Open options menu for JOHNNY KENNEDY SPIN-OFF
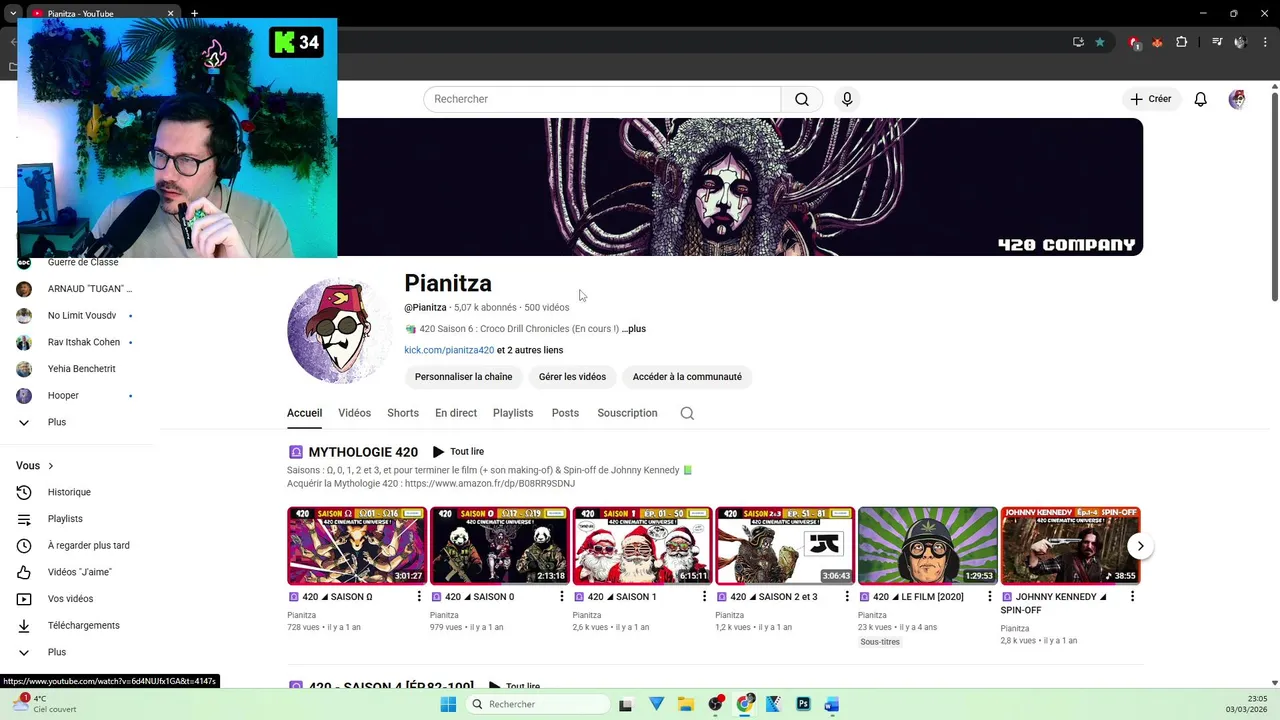Viewport: 1280px width, 720px height. coord(1132,597)
